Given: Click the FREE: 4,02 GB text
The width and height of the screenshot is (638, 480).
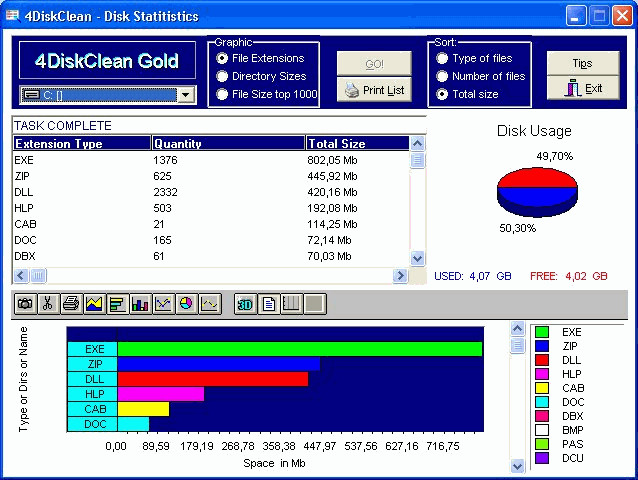Looking at the screenshot, I should (568, 276).
